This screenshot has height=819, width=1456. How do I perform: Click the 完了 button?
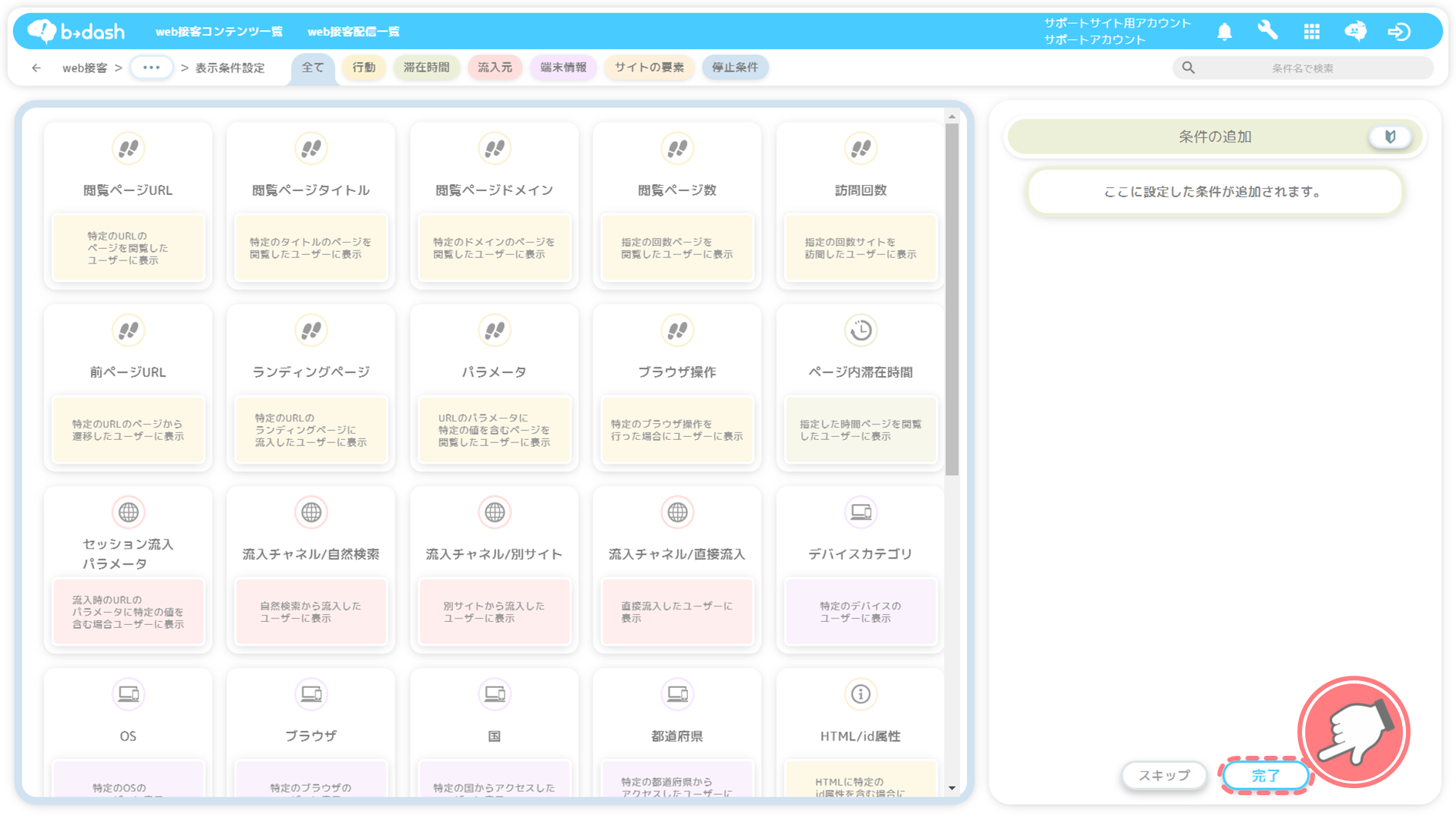pyautogui.click(x=1264, y=775)
